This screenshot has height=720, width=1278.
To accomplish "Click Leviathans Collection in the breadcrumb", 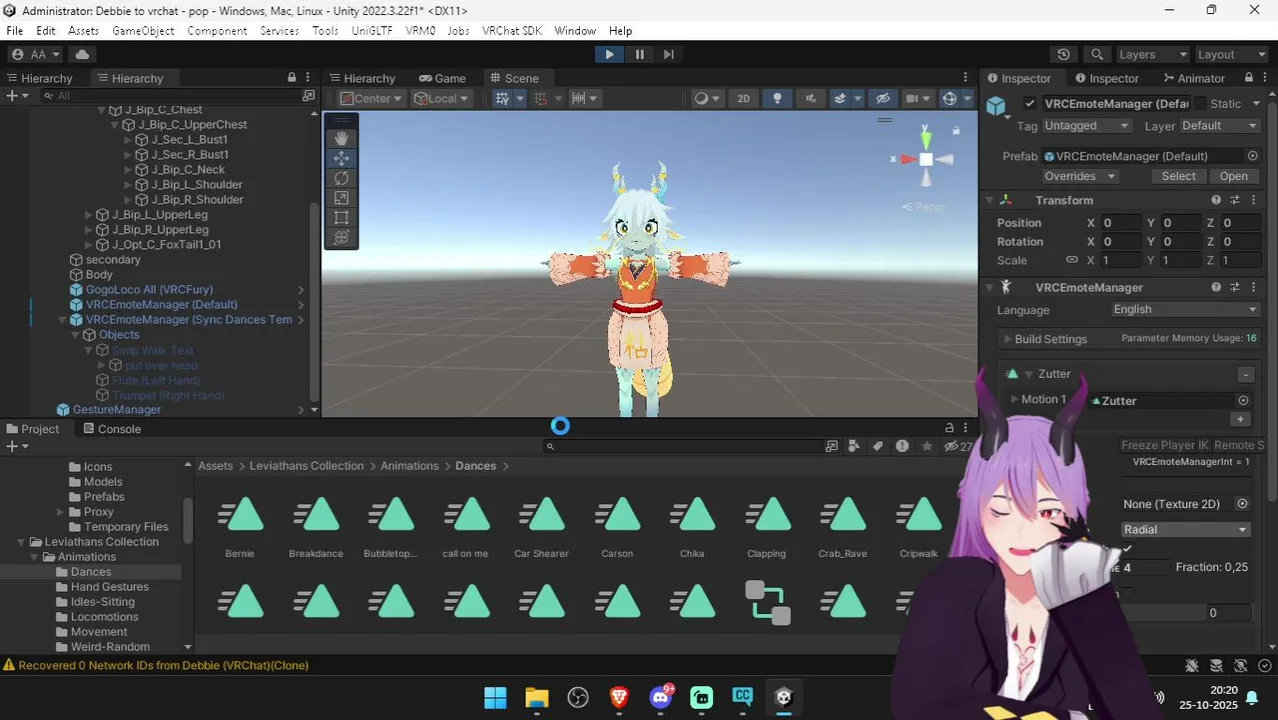I will 306,466.
